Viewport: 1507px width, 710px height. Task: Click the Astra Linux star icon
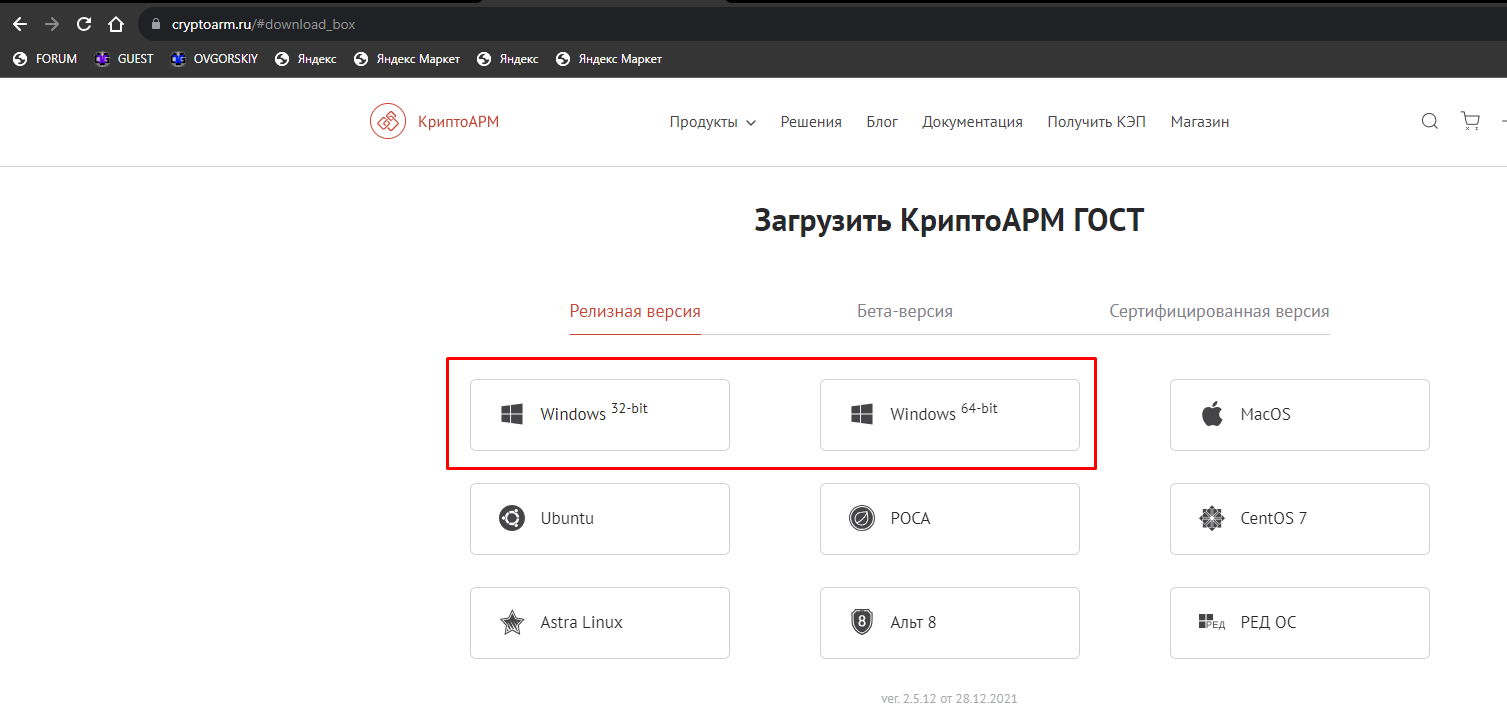512,622
